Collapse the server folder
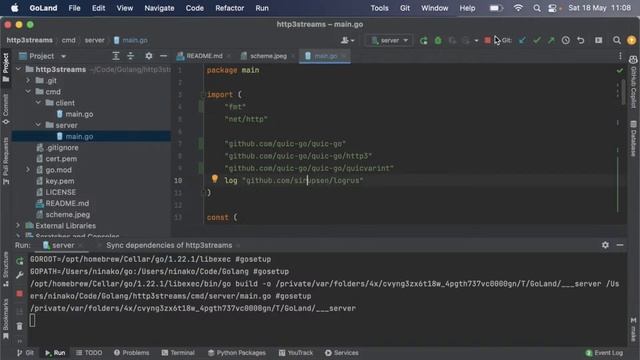 (x=38, y=125)
